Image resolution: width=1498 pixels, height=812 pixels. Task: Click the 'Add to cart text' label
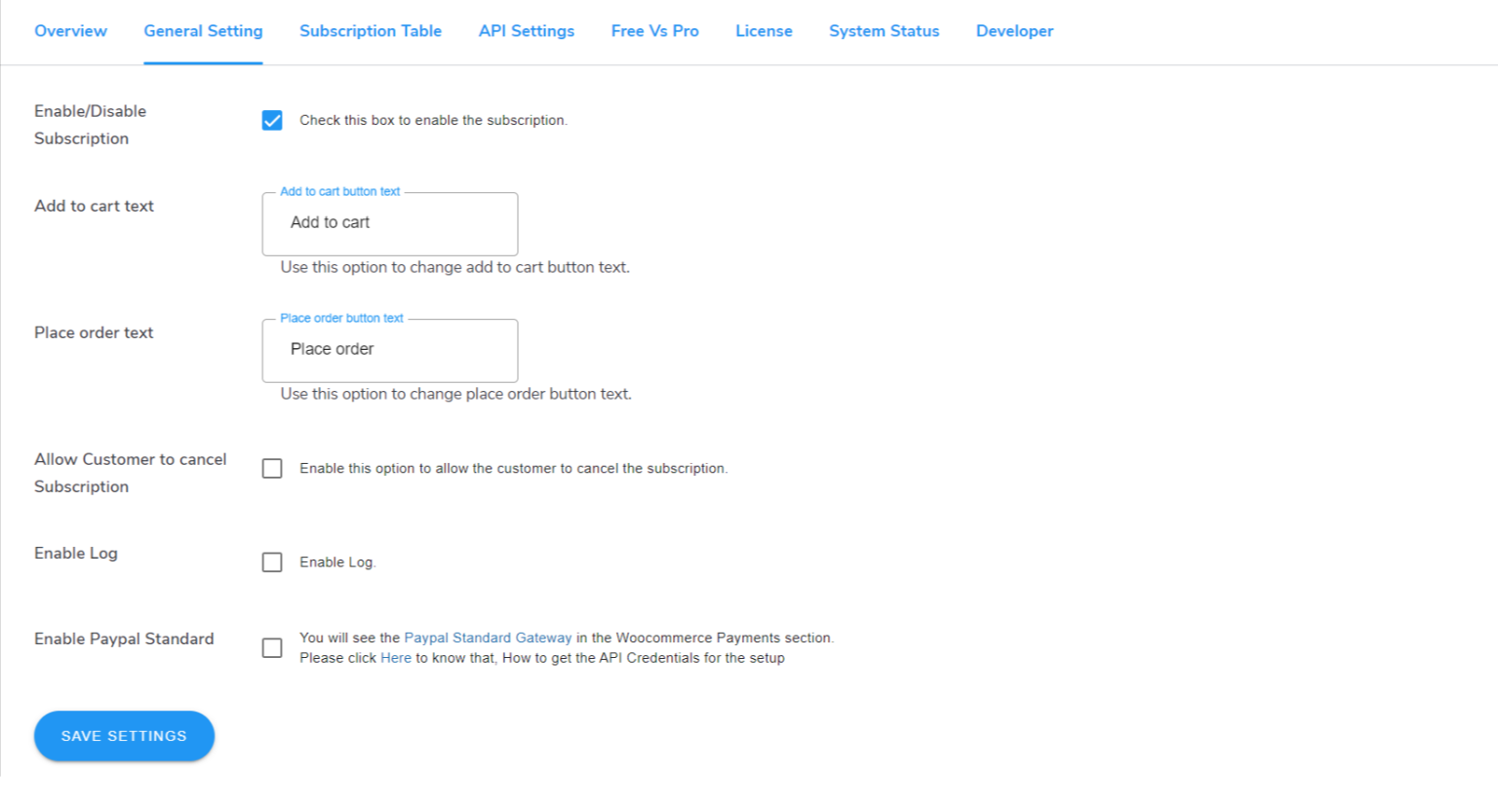pos(94,206)
